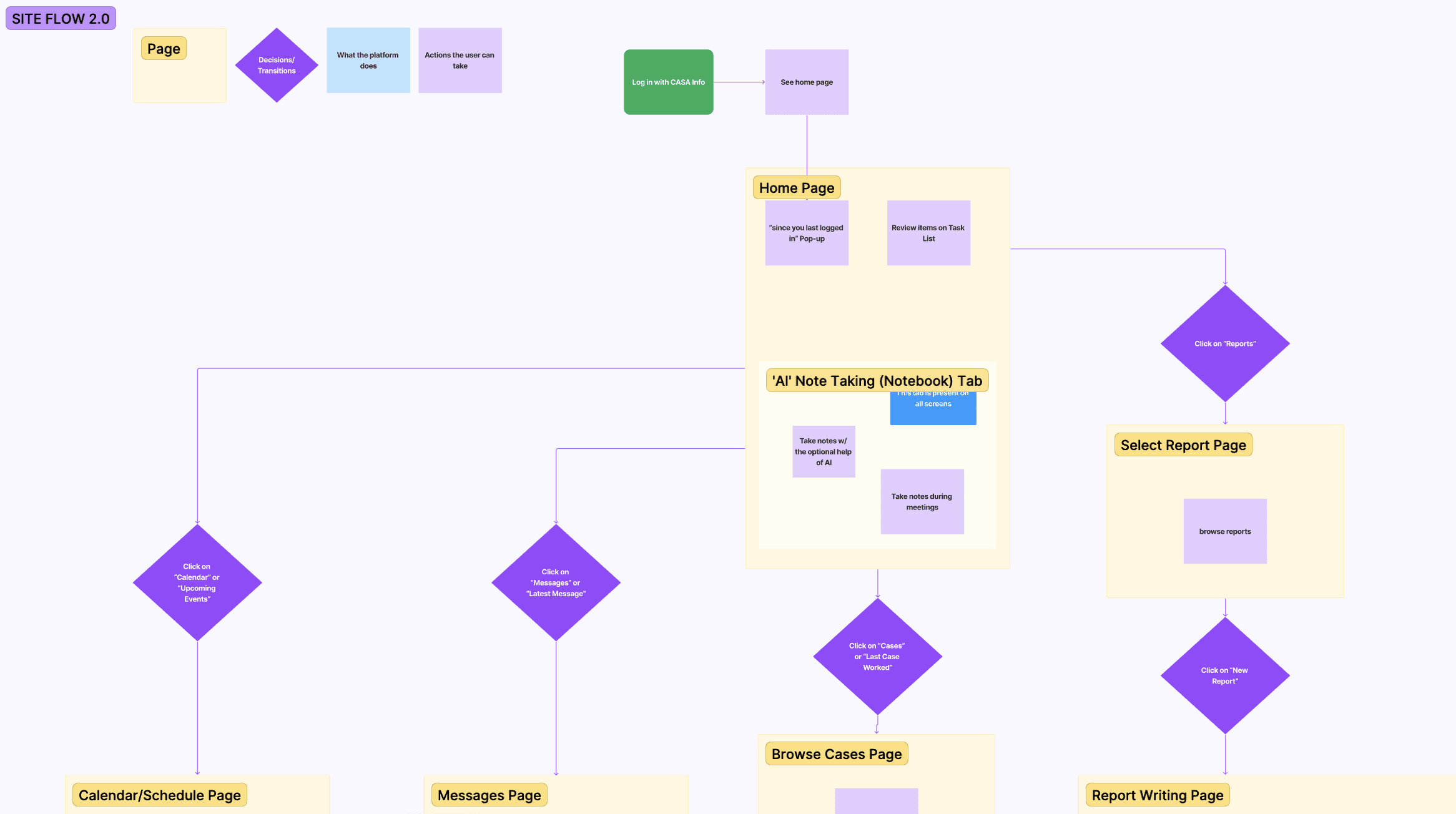
Task: Select the blue 'What the platform does' swatch
Action: pos(368,61)
